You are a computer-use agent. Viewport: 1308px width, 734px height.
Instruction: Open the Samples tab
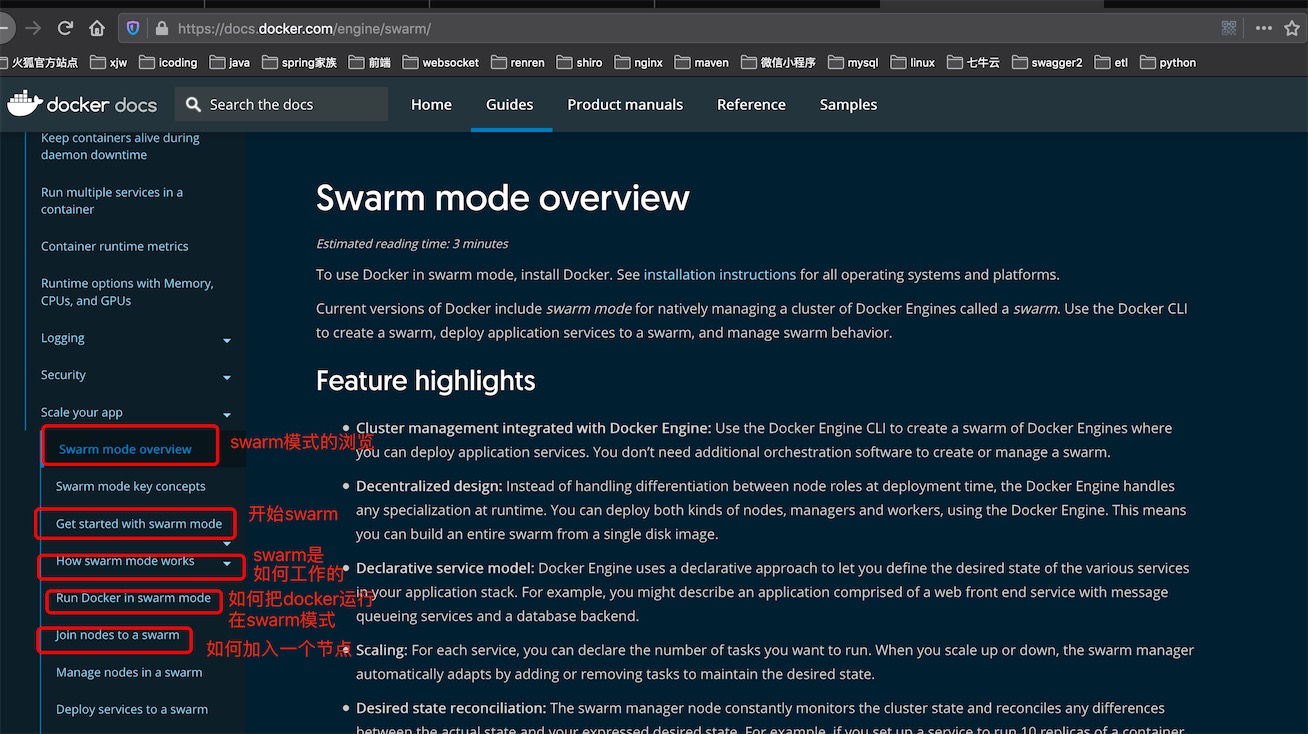click(x=848, y=104)
